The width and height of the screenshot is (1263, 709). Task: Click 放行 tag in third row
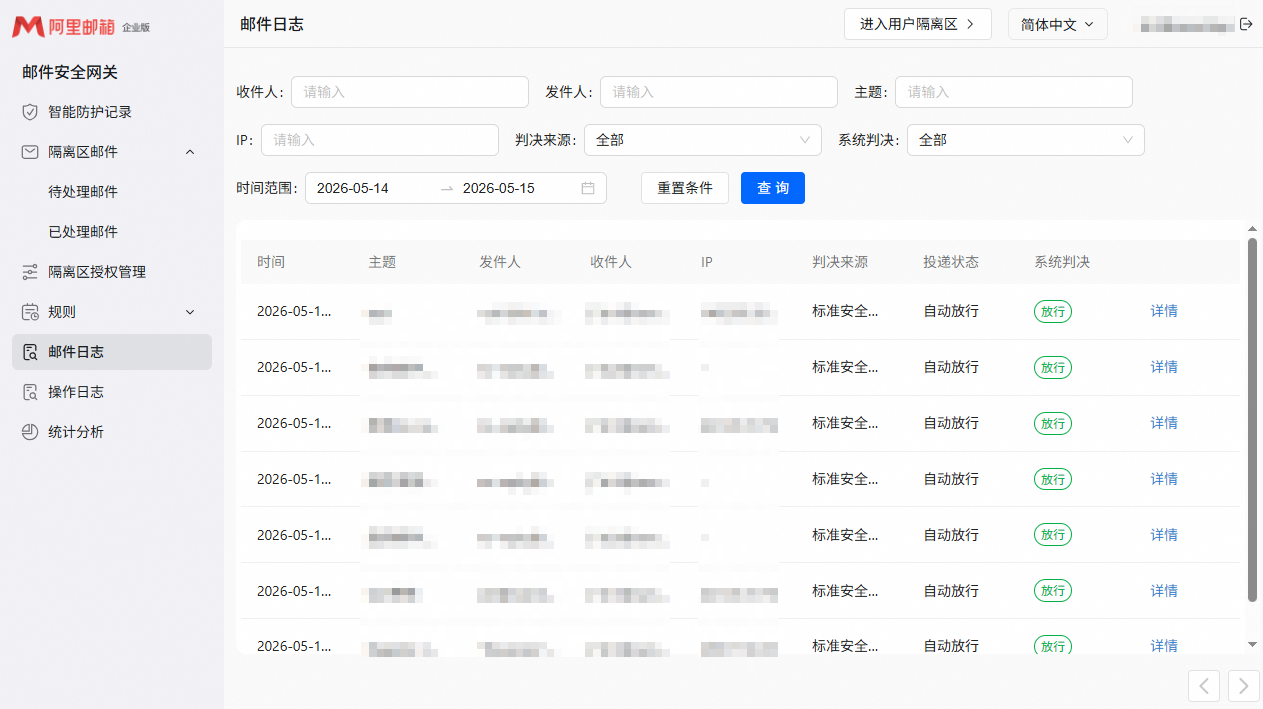(1053, 423)
